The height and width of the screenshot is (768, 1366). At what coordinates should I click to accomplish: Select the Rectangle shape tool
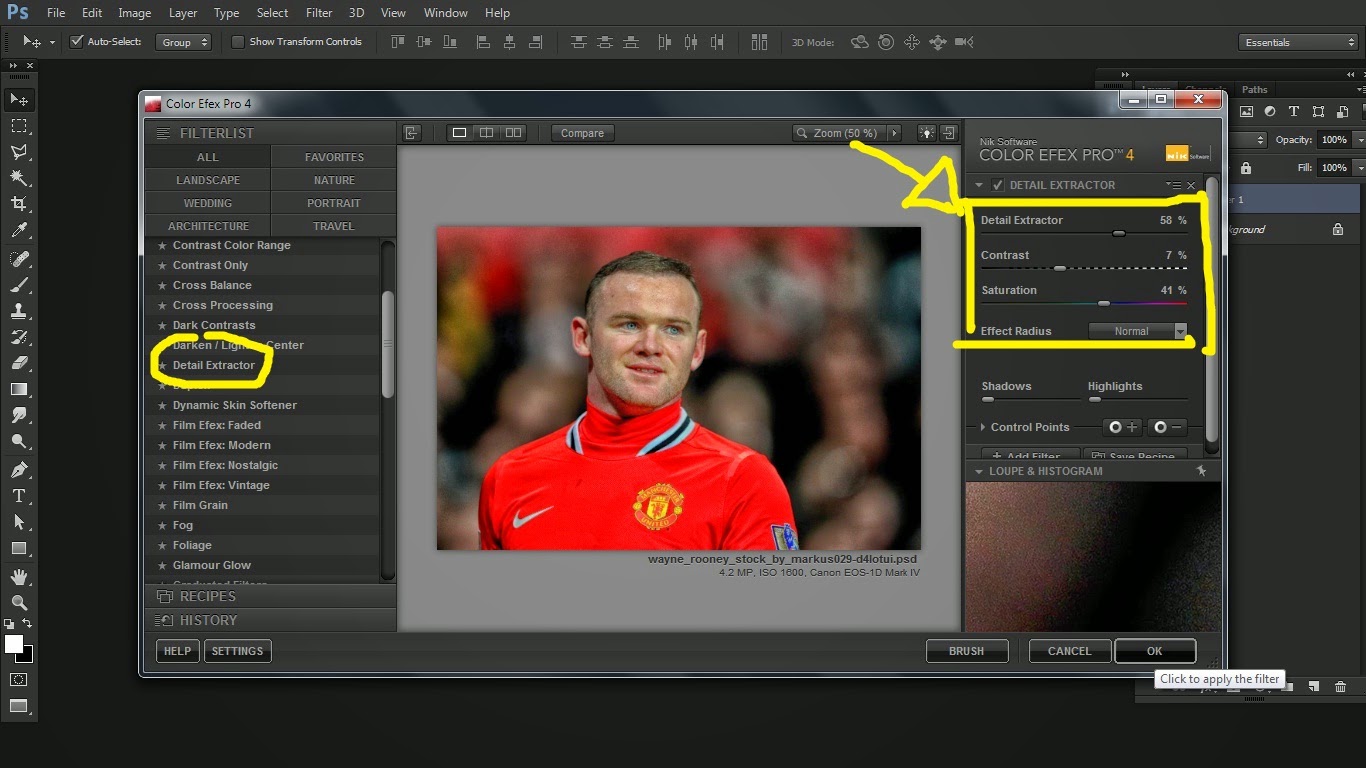[19, 548]
